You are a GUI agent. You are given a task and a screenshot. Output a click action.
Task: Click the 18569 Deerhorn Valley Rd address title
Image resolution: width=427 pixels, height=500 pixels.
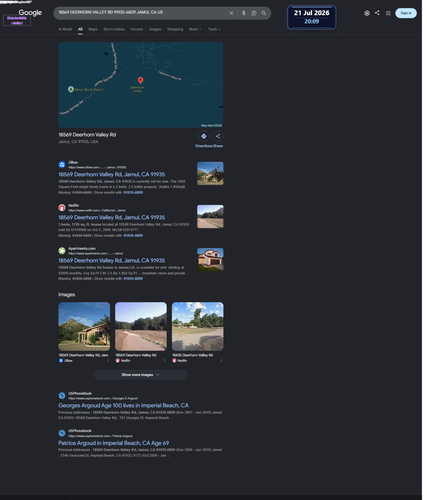point(87,135)
